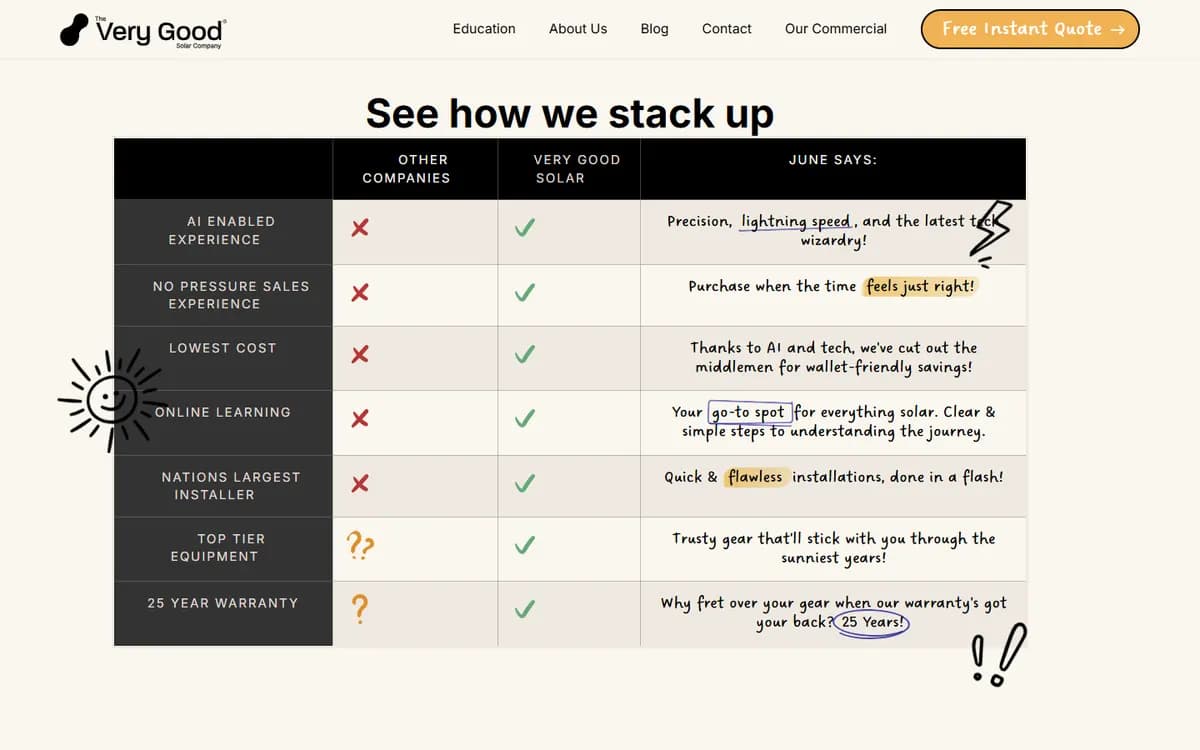Click the red X in the No Pressure Sales row

[x=360, y=292]
